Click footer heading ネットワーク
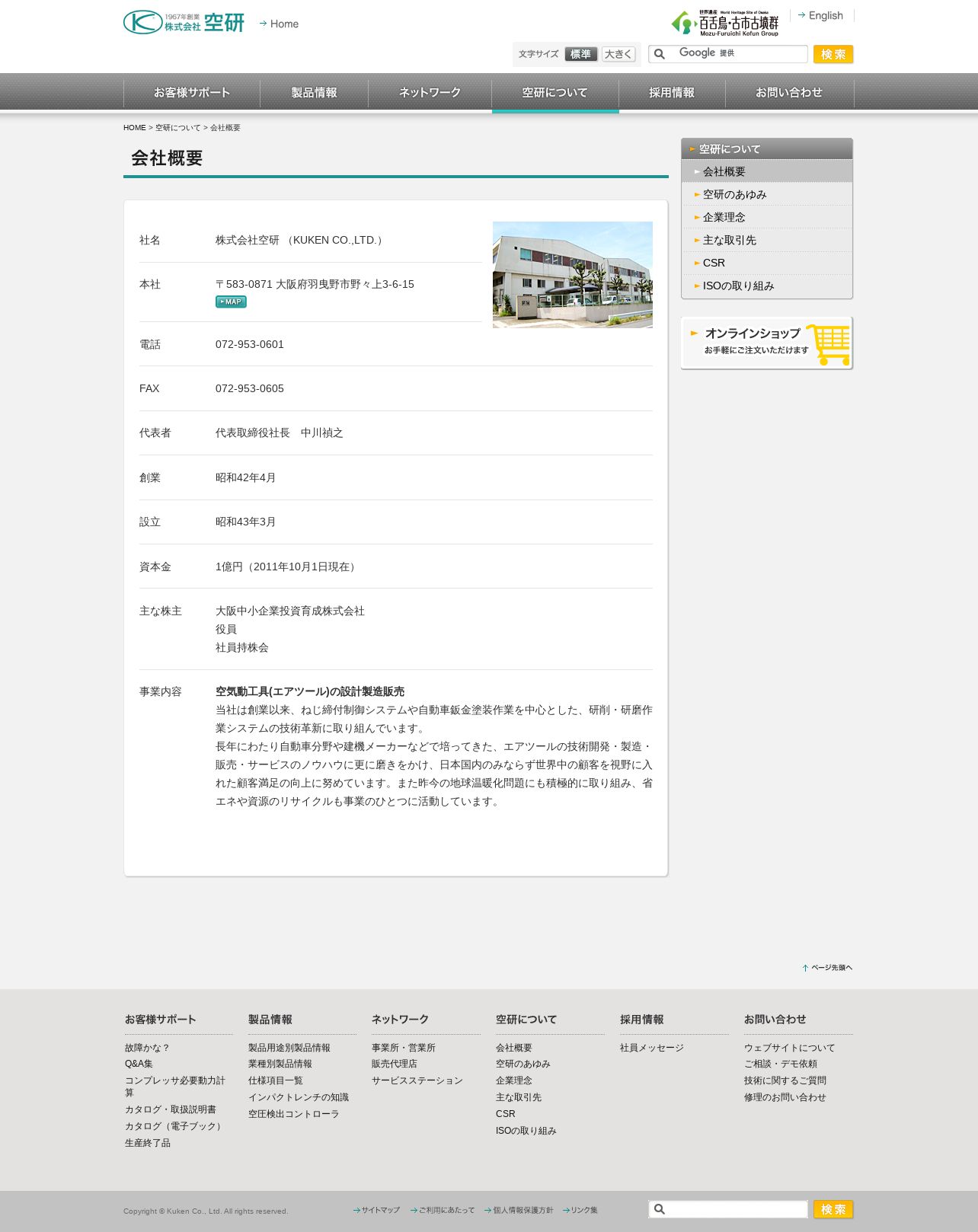 (401, 1020)
